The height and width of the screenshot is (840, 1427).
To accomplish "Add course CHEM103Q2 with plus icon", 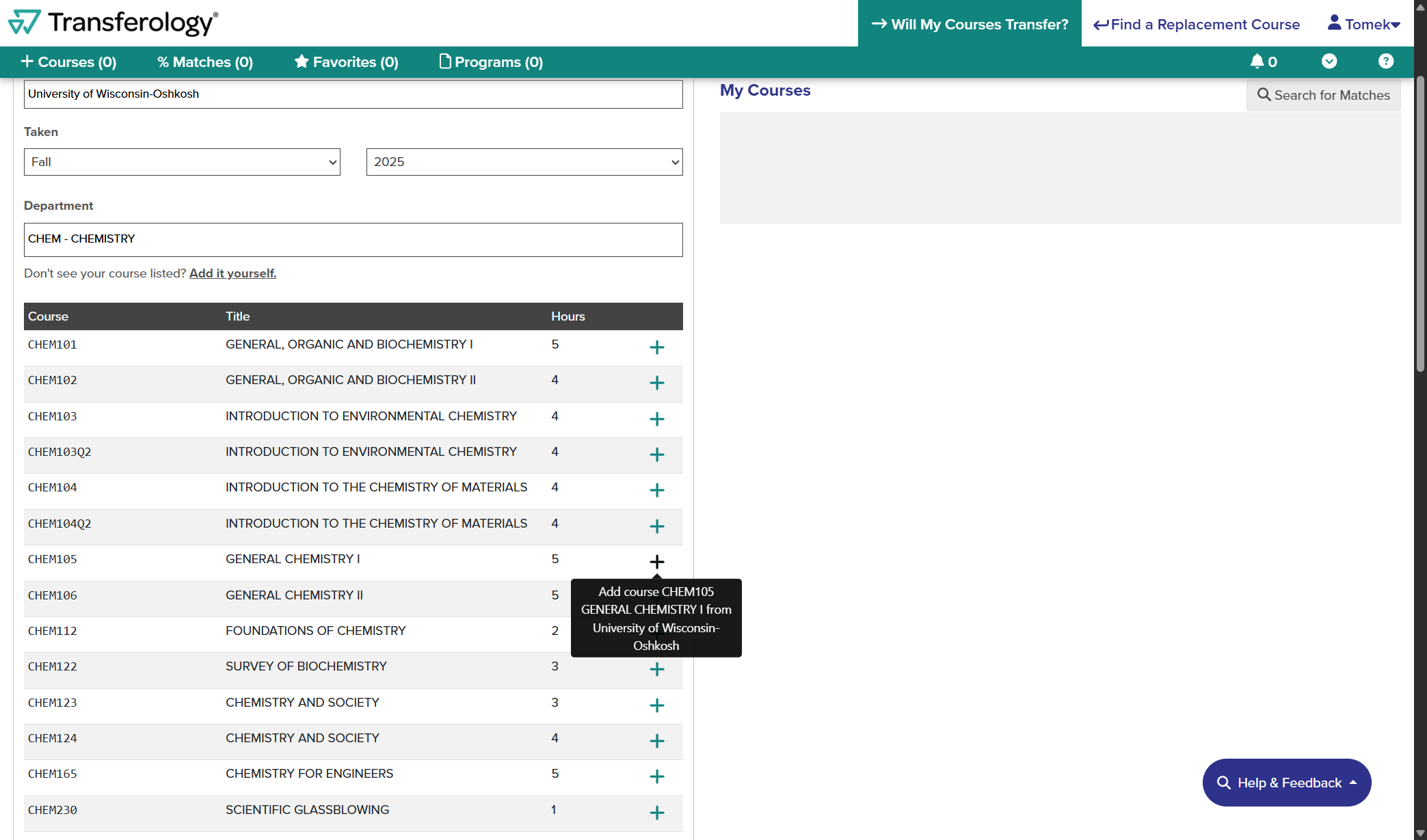I will pyautogui.click(x=656, y=455).
